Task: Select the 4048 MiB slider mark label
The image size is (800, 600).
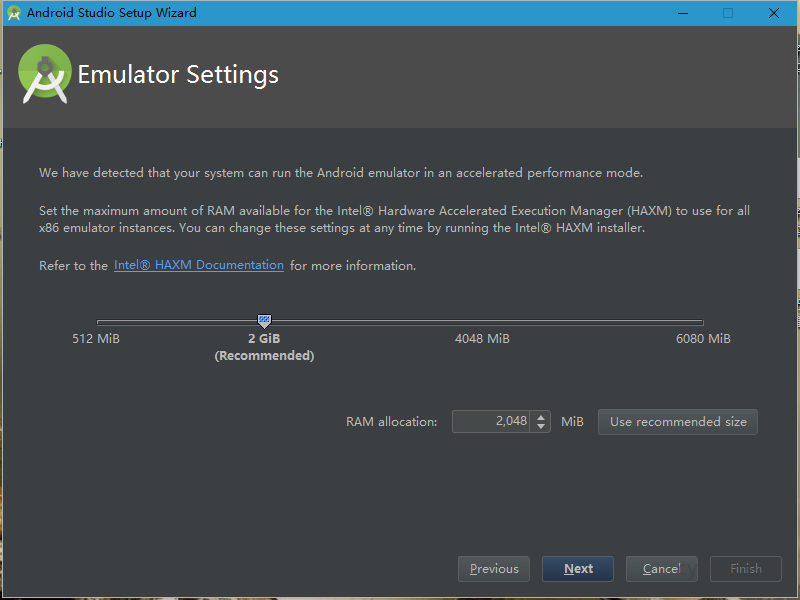Action: pyautogui.click(x=482, y=339)
